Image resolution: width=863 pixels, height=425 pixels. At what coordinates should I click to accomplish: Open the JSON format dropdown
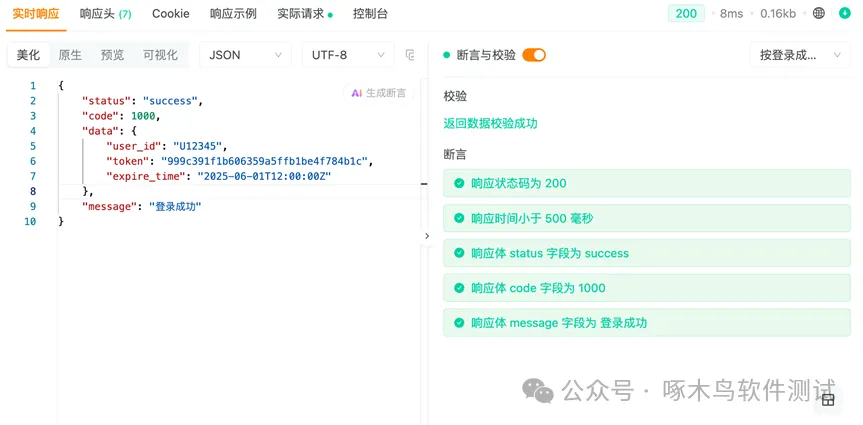(245, 55)
